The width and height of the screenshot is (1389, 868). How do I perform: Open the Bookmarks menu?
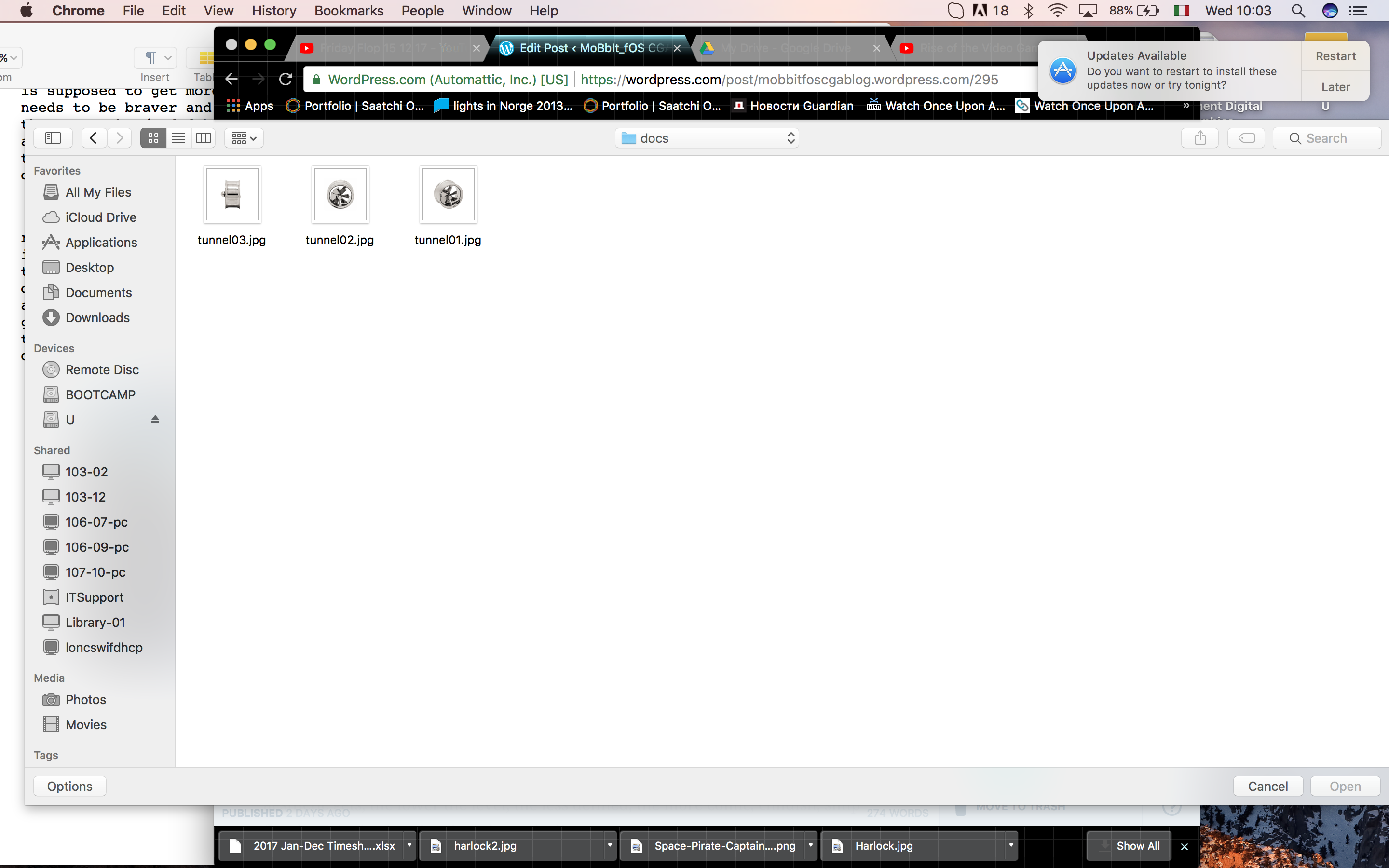[348, 10]
